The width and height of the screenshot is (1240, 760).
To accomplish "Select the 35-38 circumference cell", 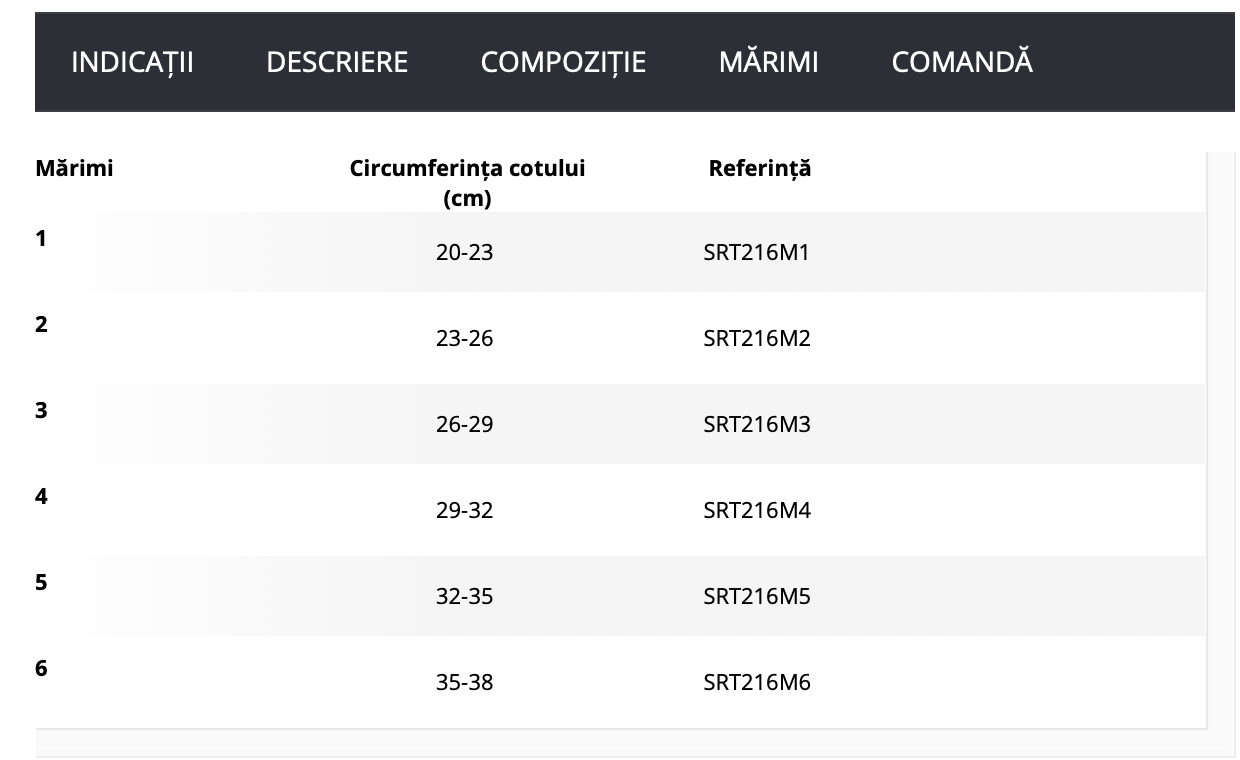I will 464,683.
